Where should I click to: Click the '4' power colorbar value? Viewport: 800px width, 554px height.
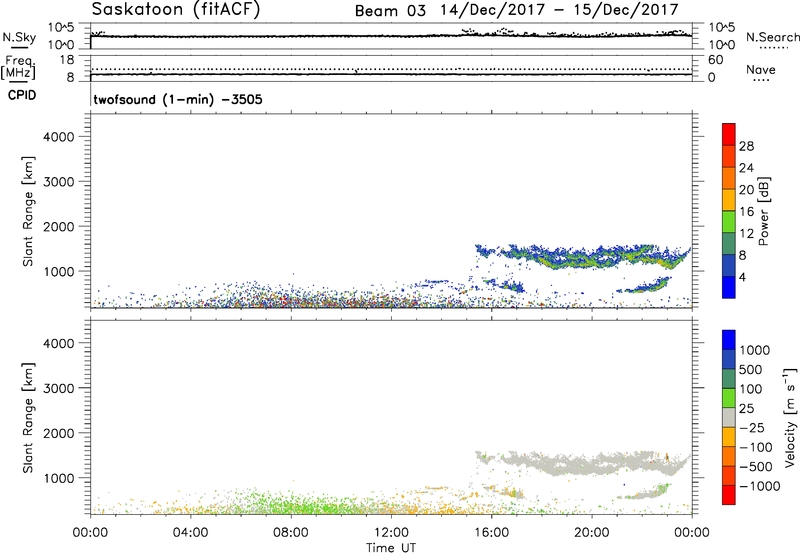[743, 278]
